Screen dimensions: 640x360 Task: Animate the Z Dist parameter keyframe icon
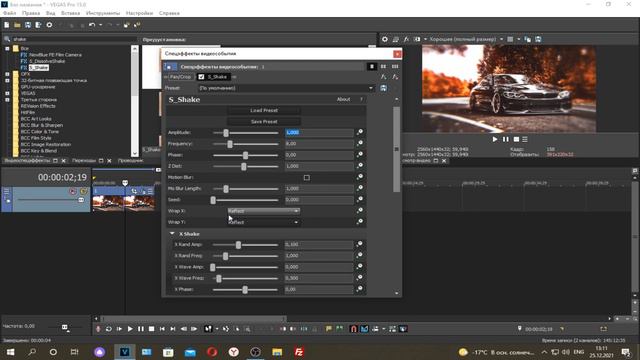point(360,166)
